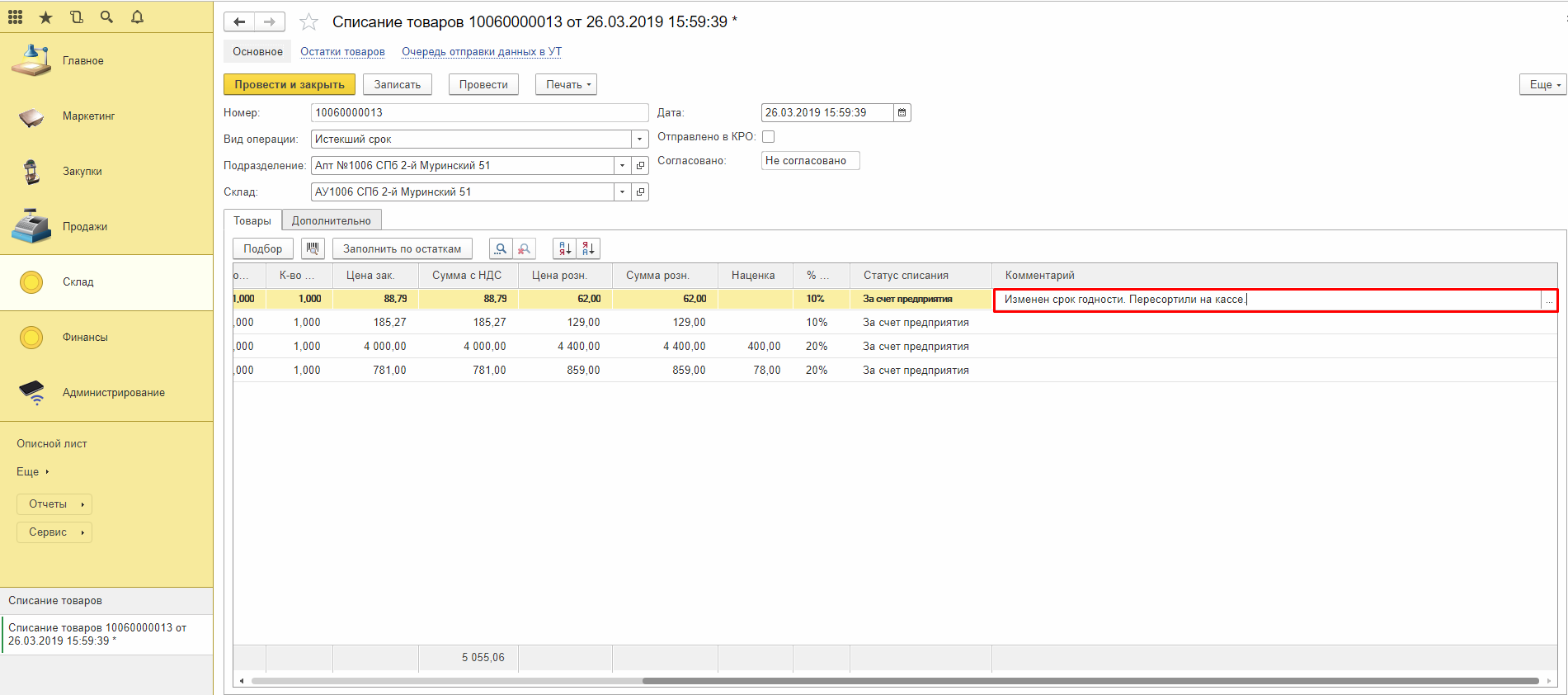Image resolution: width=1568 pixels, height=695 pixels.
Task: Expand 'Подразделение' dropdown list
Action: point(622,166)
